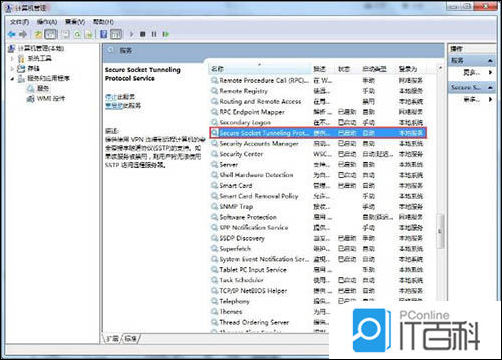Open Help via the blue question mark icon
Screen dimensions: 502x360
click(x=104, y=34)
